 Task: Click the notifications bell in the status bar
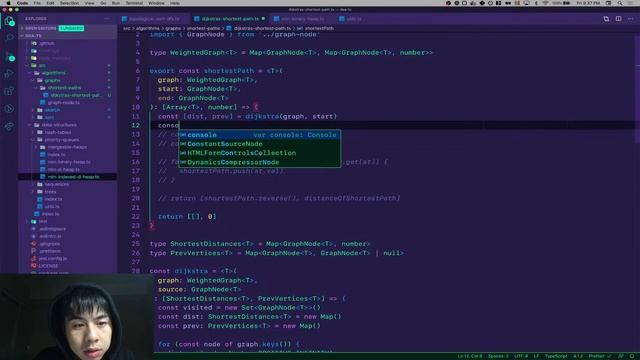pyautogui.click(x=632, y=356)
